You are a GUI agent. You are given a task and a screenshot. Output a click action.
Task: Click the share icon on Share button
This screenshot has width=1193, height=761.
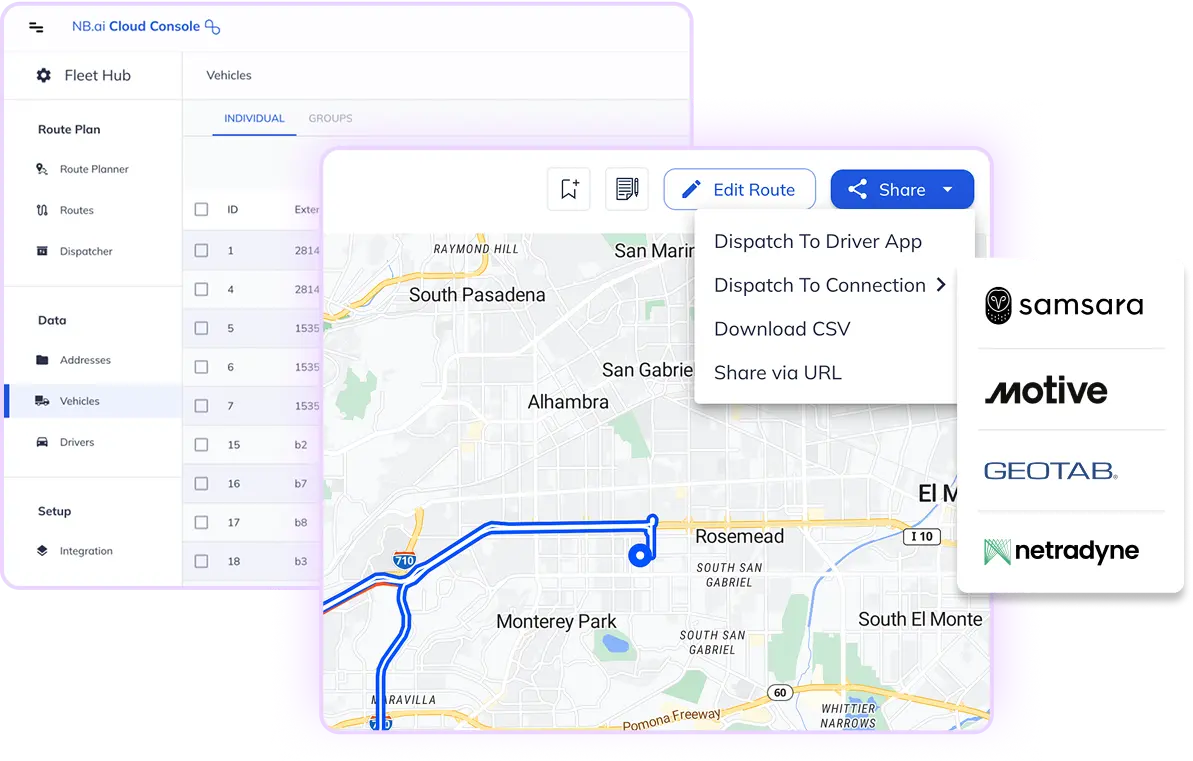857,189
